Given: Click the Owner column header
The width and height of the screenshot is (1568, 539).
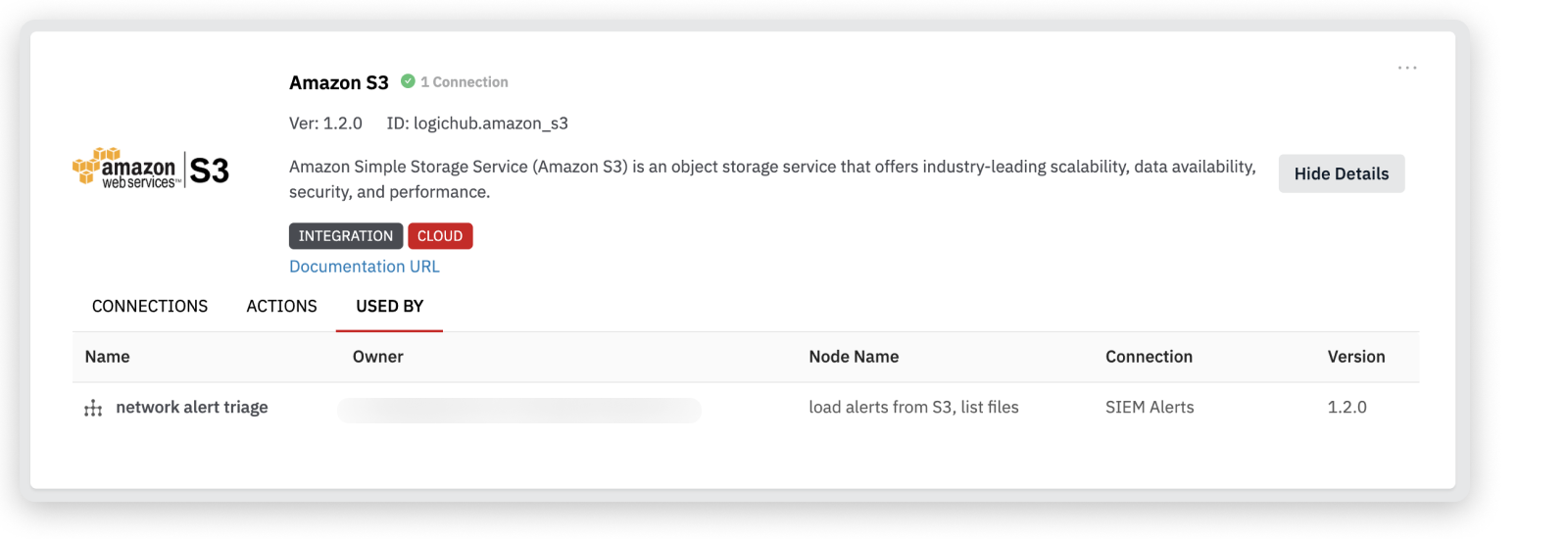Looking at the screenshot, I should coord(378,357).
